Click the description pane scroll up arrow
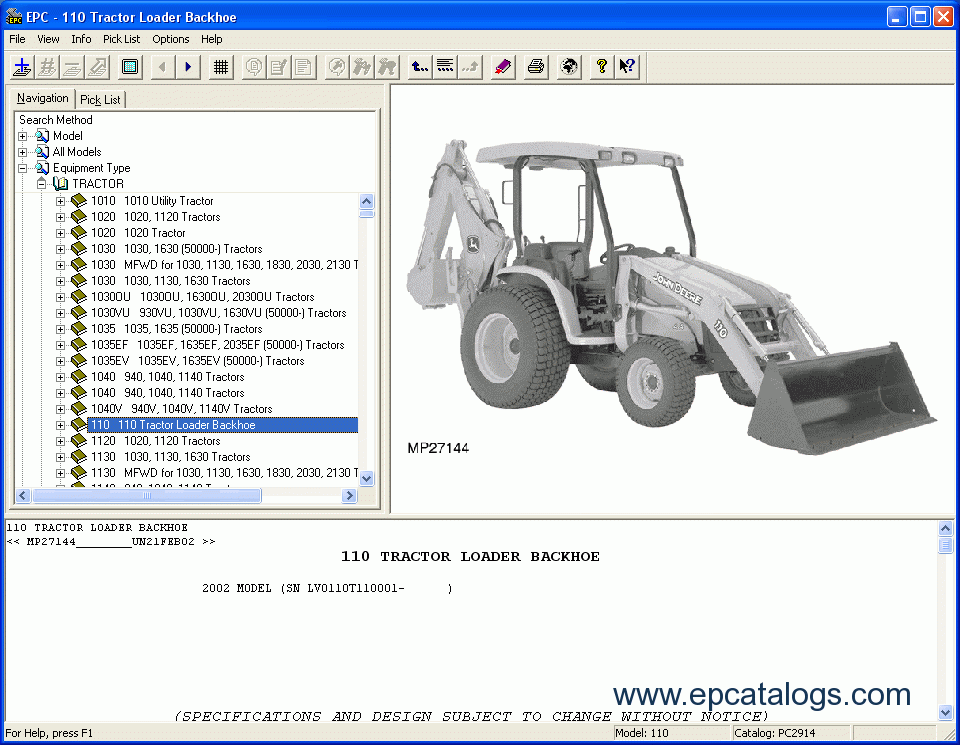 pyautogui.click(x=945, y=528)
